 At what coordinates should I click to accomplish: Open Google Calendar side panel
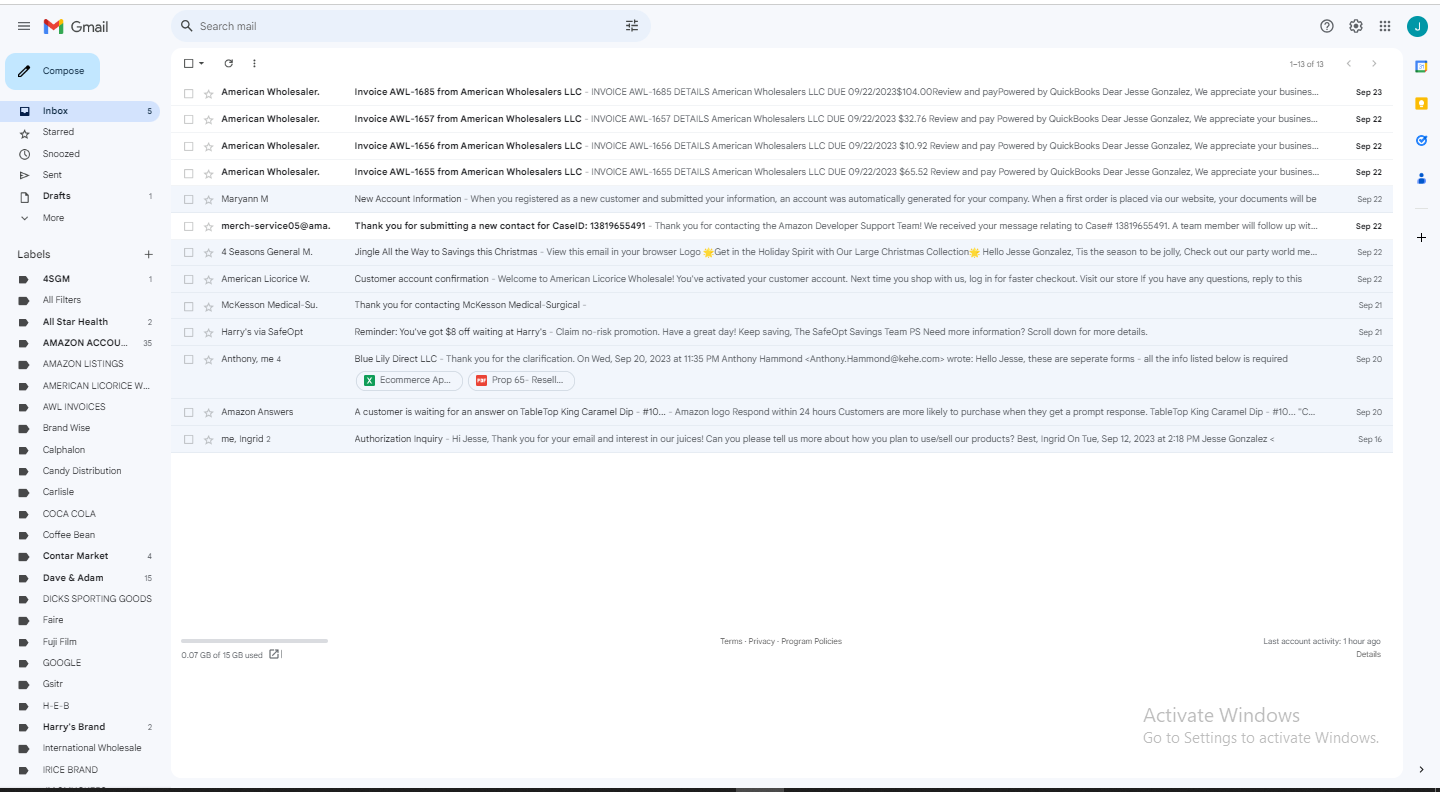(x=1421, y=66)
